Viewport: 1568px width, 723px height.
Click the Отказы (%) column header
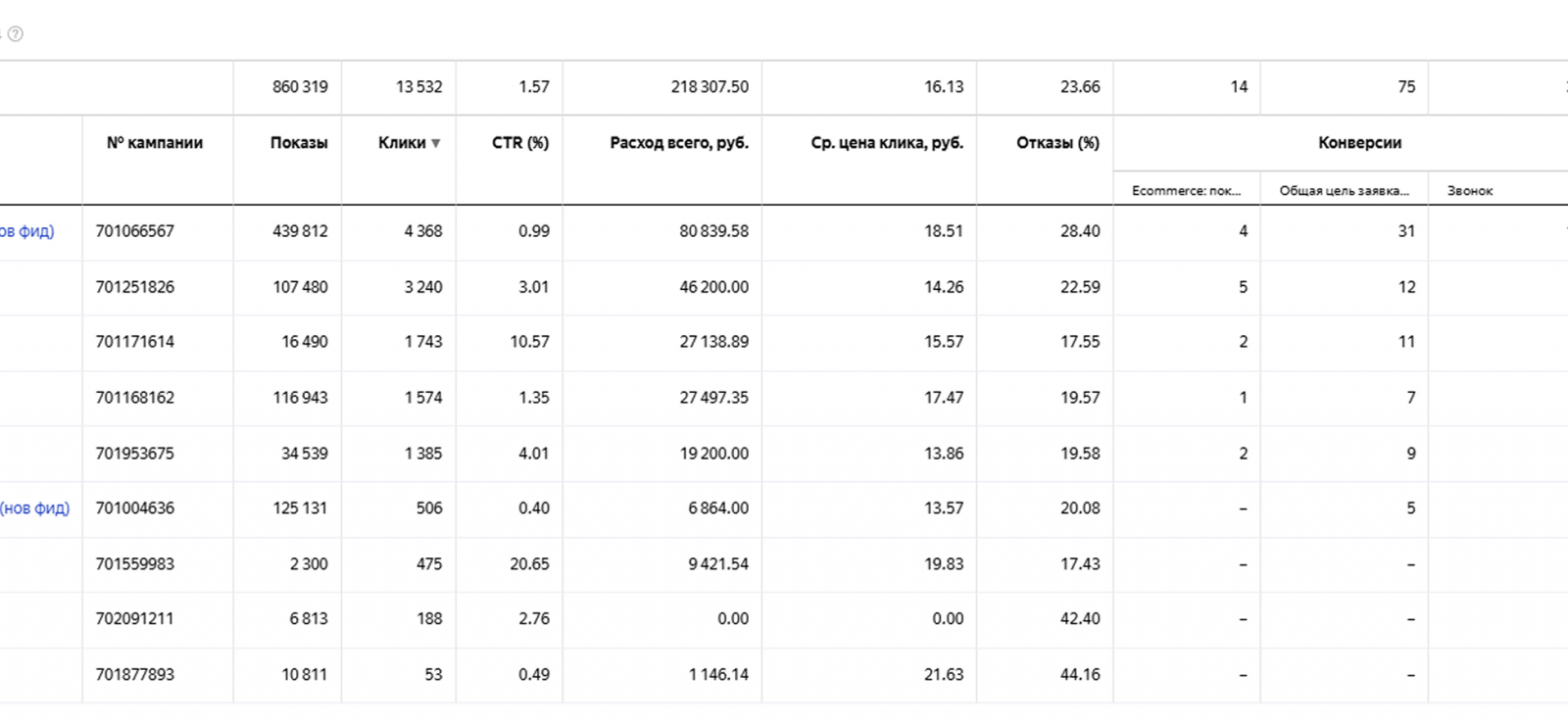tap(1057, 143)
